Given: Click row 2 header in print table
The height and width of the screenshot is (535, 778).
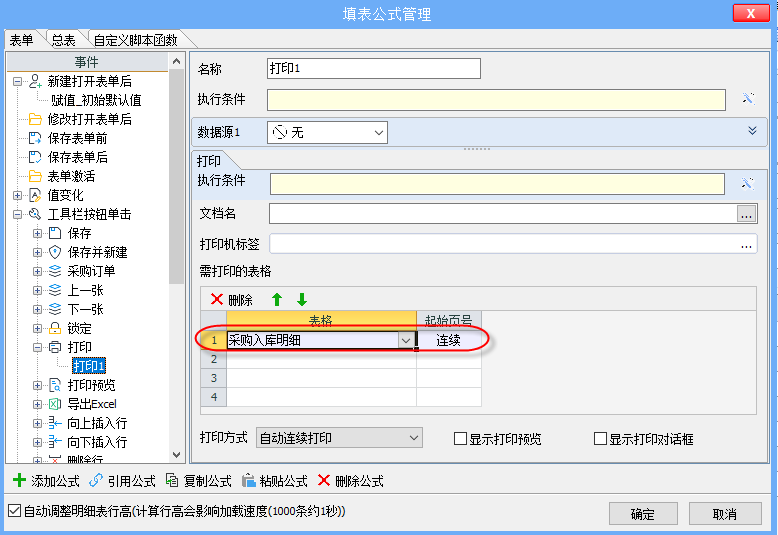Looking at the screenshot, I should click(x=214, y=359).
